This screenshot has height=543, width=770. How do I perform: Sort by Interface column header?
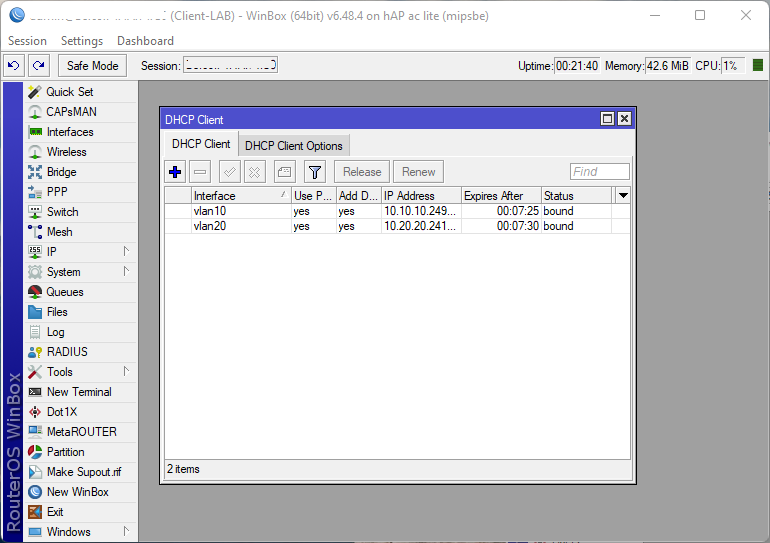[241, 195]
